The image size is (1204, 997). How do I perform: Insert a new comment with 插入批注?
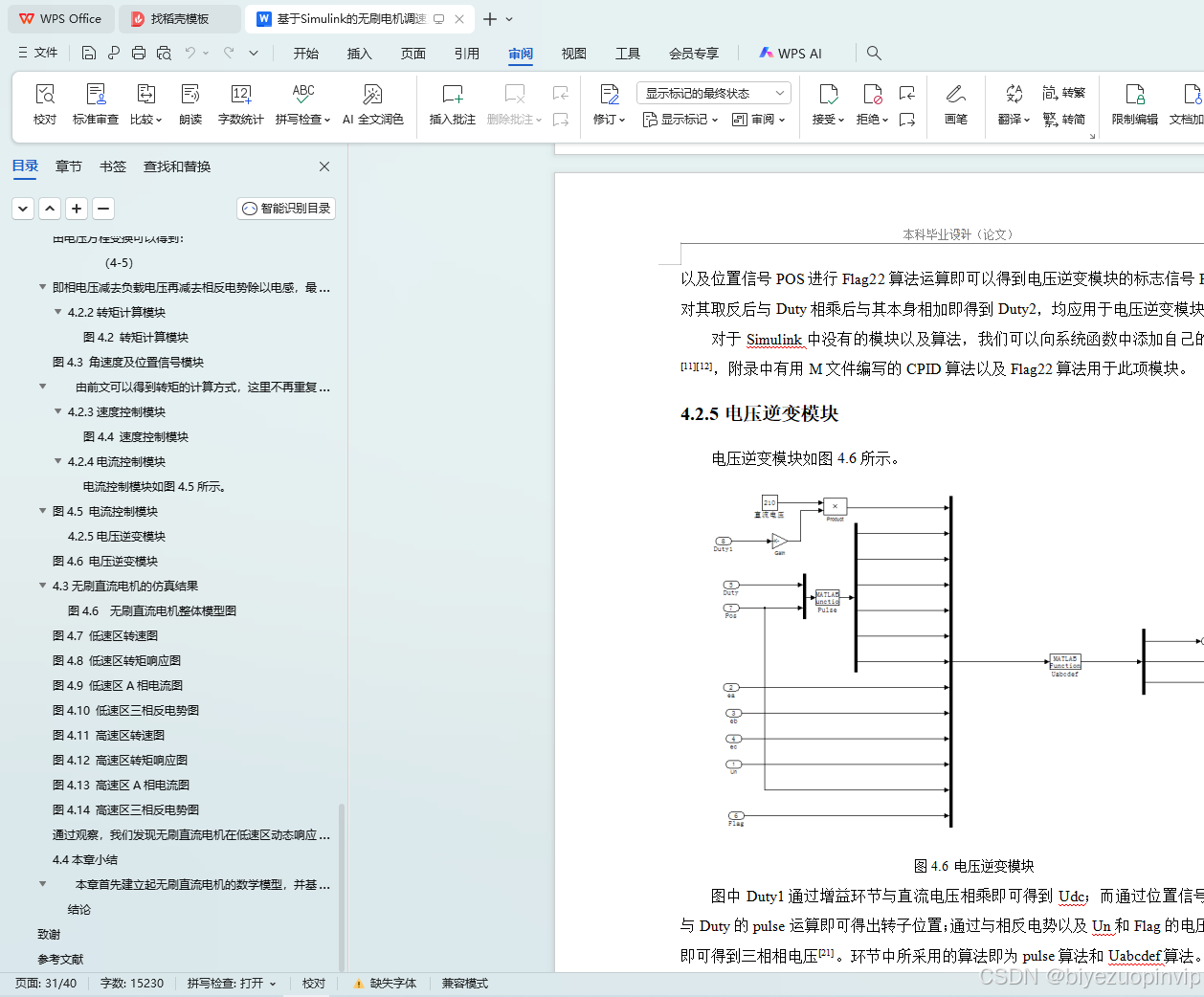click(x=453, y=104)
